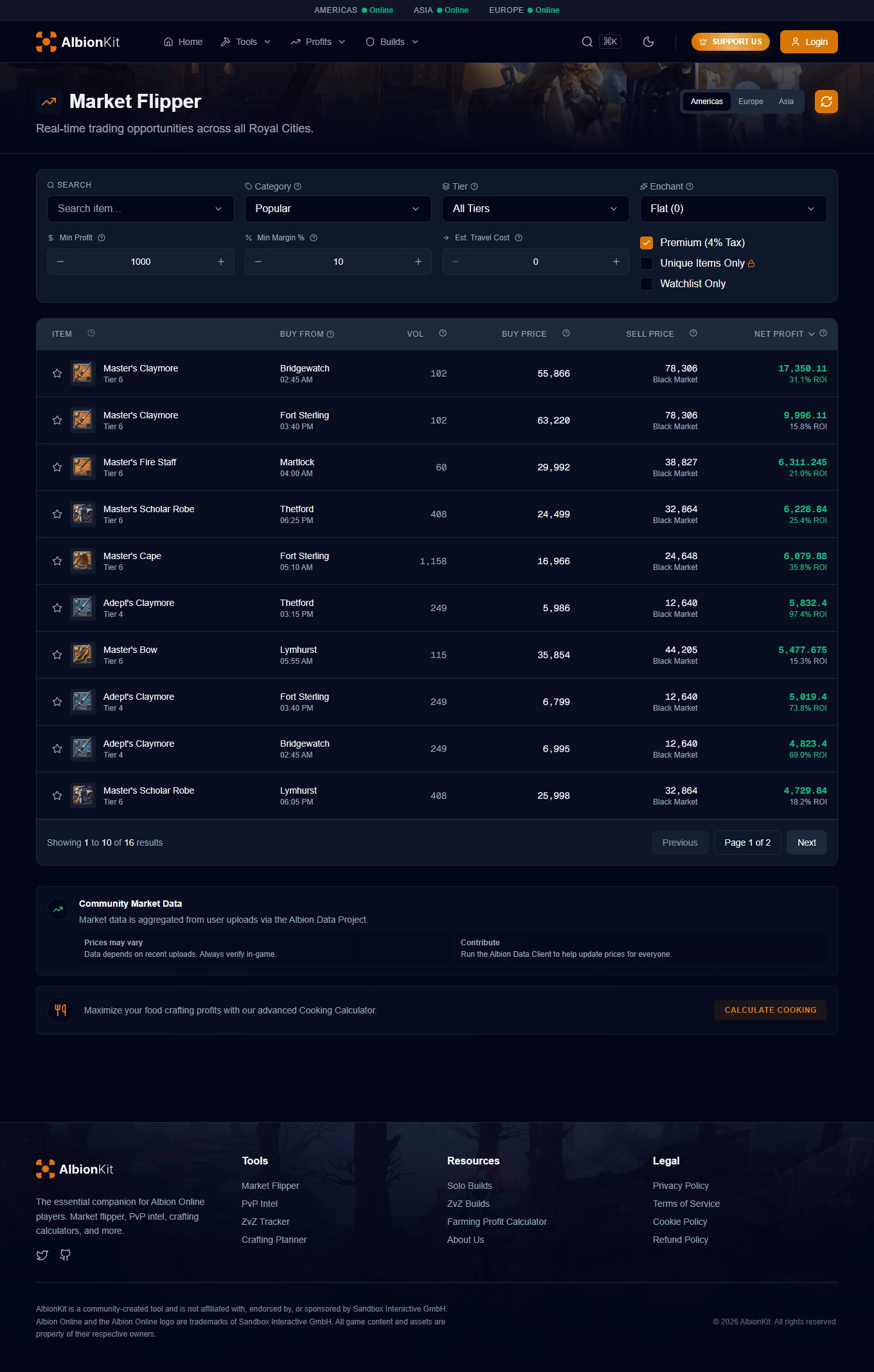
Task: Sort by NET PROFIT column header
Action: coord(784,334)
